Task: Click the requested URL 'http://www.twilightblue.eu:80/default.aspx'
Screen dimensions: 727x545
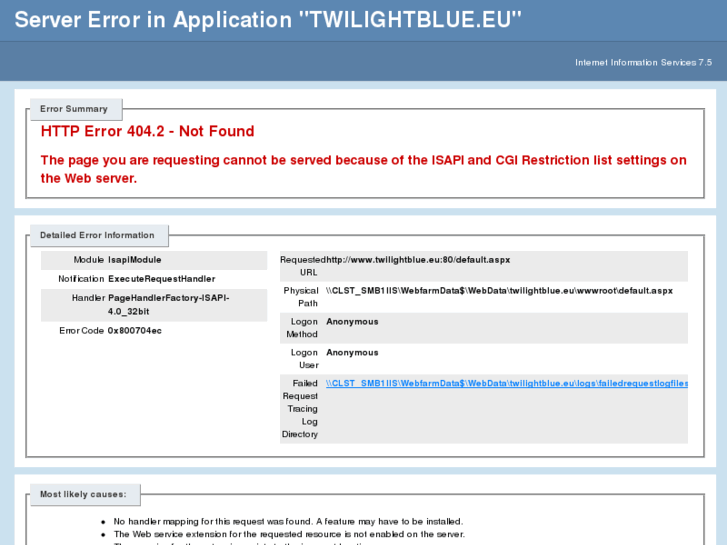Action: (418, 260)
